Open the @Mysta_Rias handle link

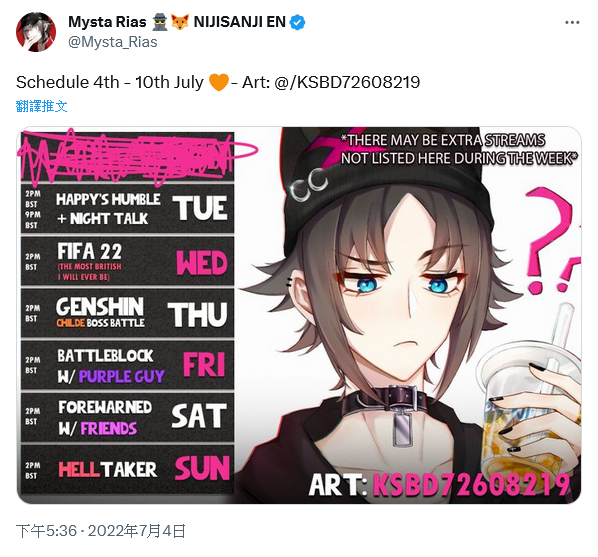pos(113,42)
